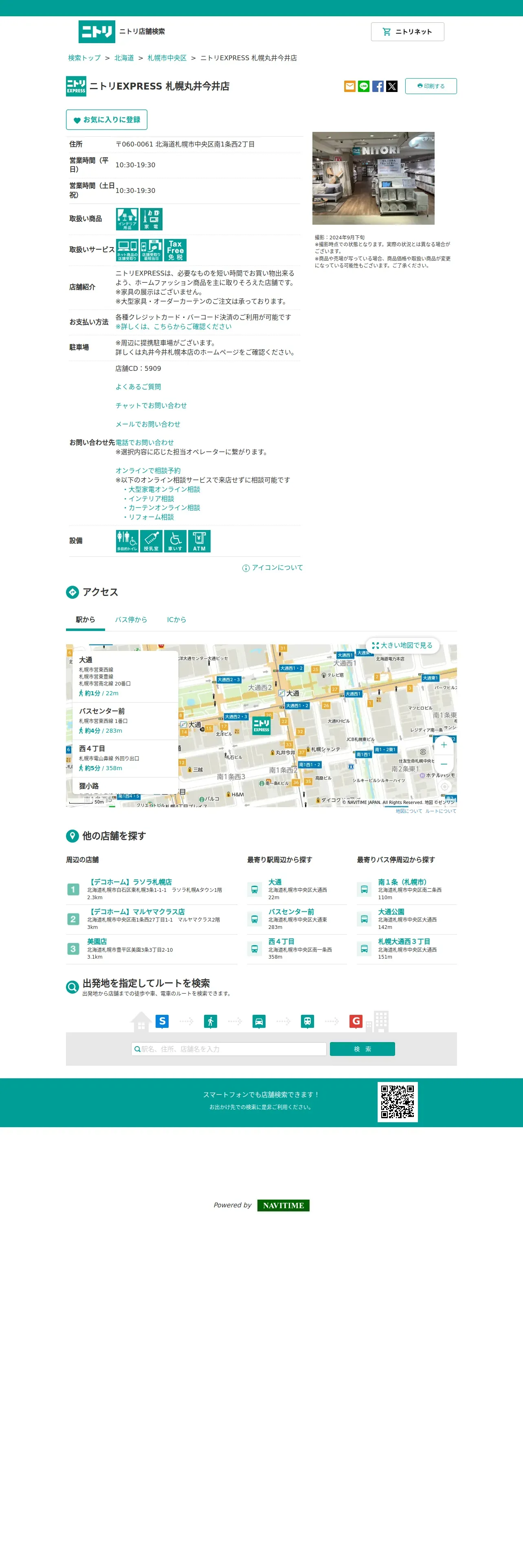This screenshot has width=523, height=1568.
Task: Open 西４丁目 nearest station link
Action: 281,942
